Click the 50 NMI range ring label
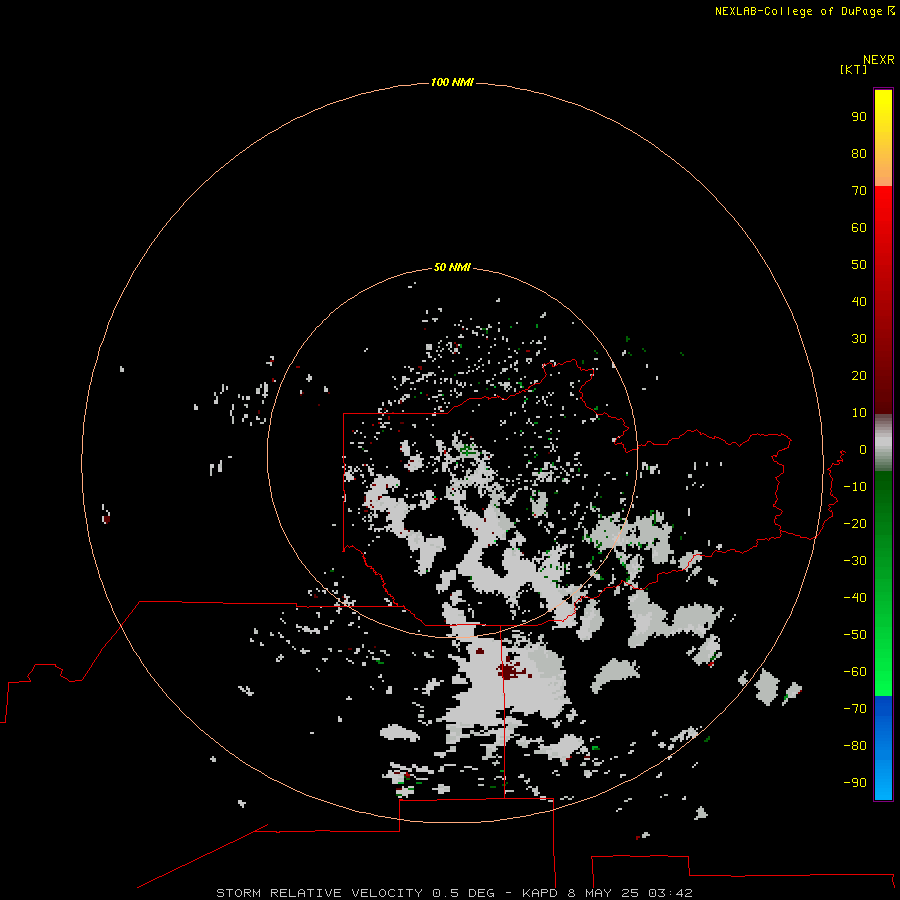Image resolution: width=900 pixels, height=900 pixels. (x=452, y=267)
